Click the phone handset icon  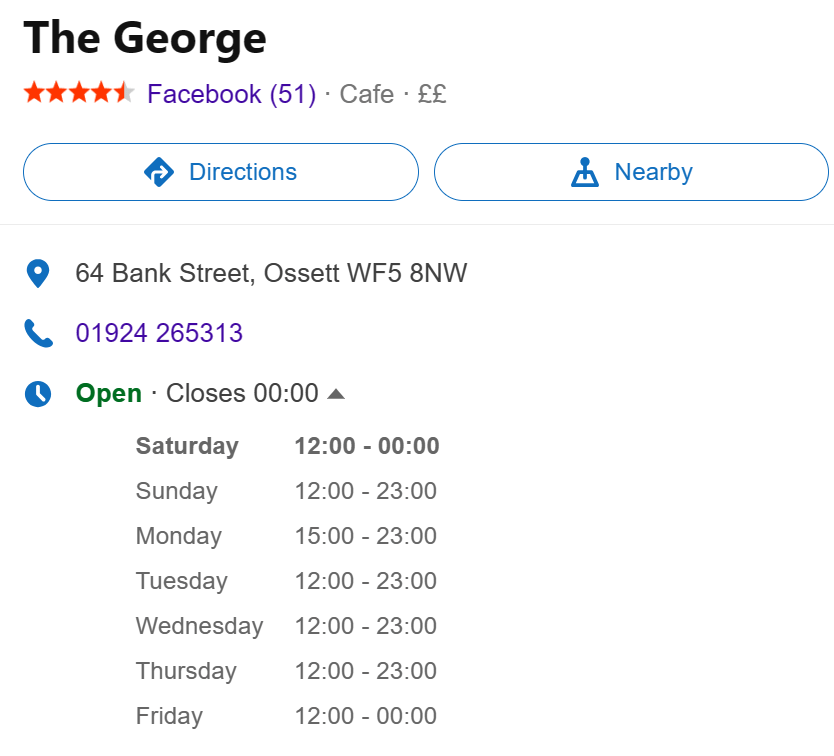click(38, 333)
